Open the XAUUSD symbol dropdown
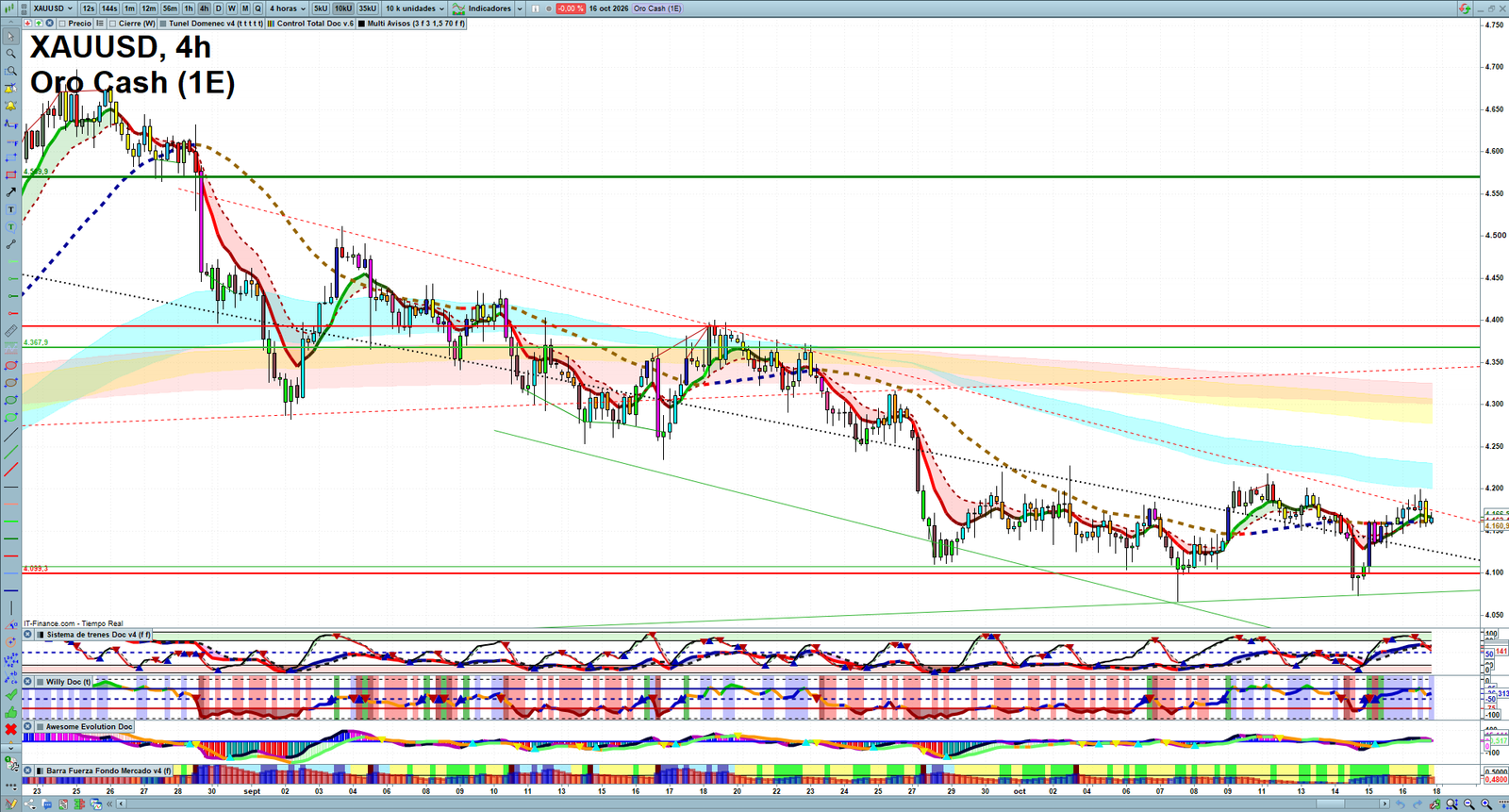The height and width of the screenshot is (812, 1509). tap(52, 8)
